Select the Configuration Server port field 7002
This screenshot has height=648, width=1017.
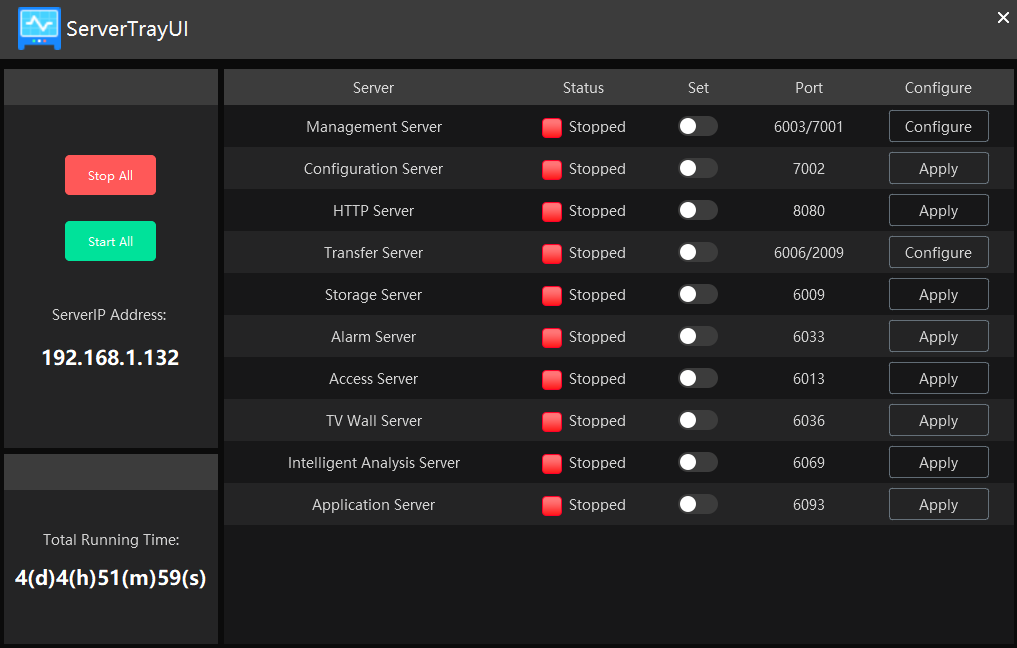(809, 169)
